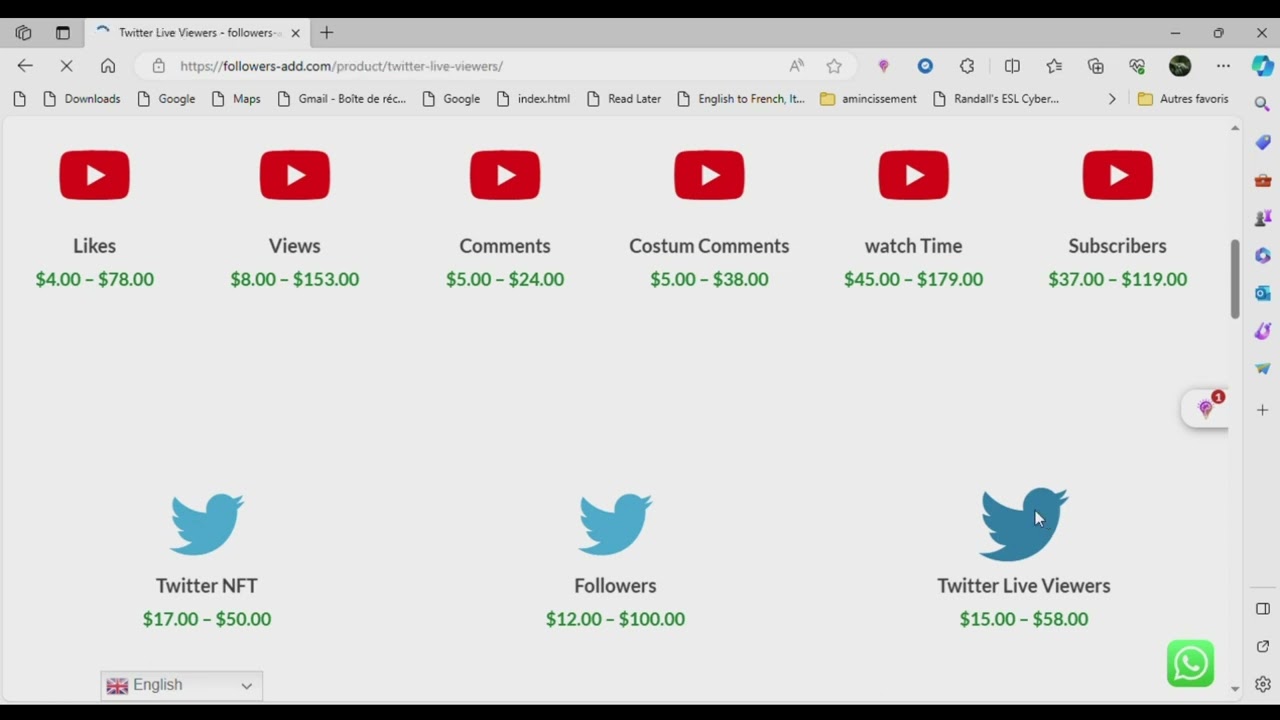
Task: Go back with the browser back arrow
Action: (25, 66)
